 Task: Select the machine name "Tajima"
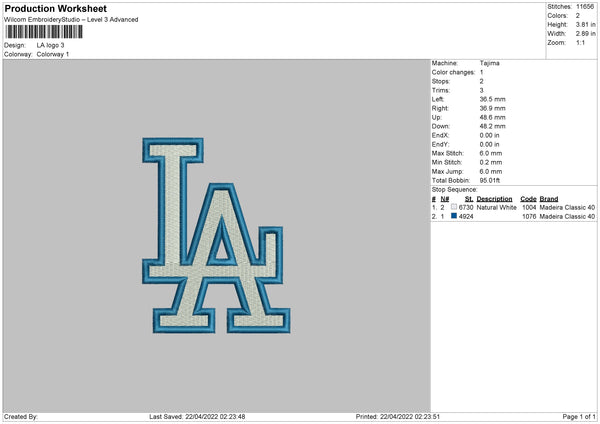(489, 63)
